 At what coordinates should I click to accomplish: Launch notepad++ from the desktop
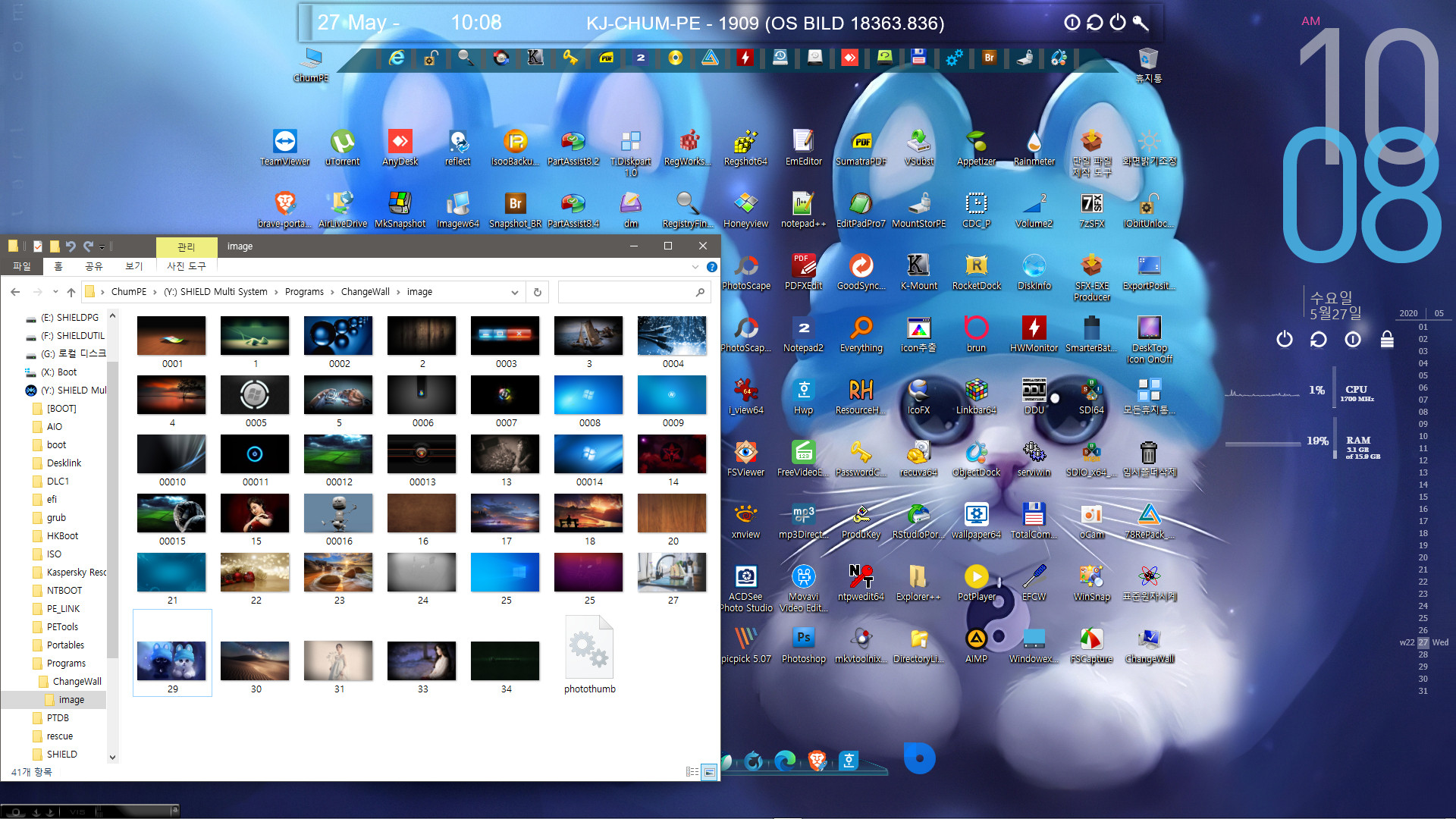(x=804, y=209)
